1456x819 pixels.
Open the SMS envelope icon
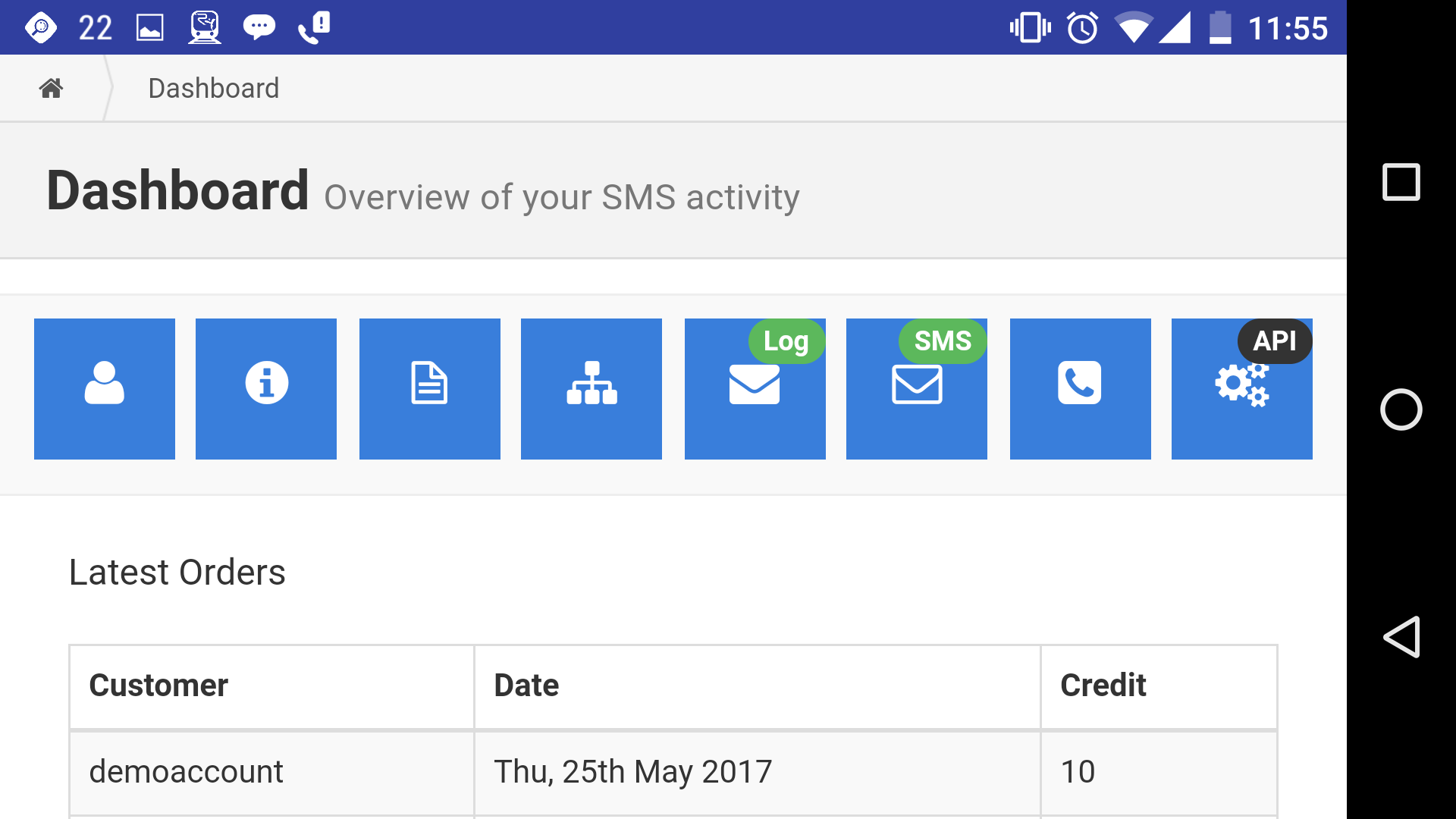916,388
